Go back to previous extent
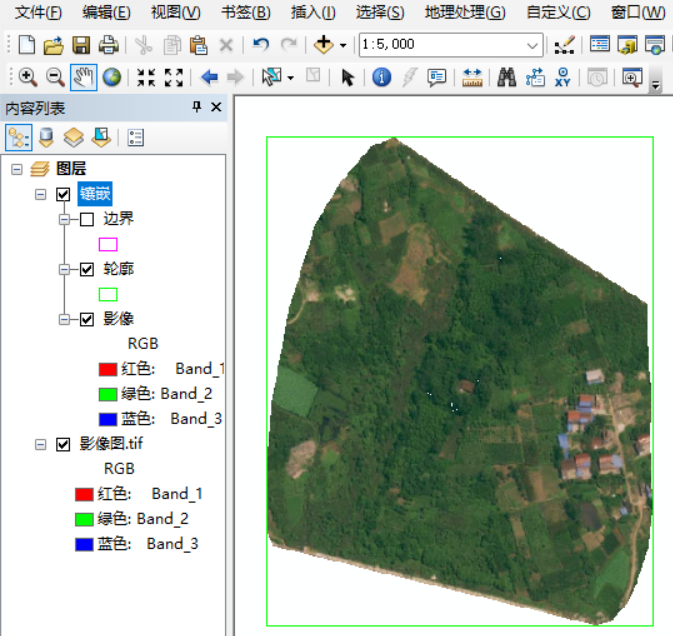 click(209, 78)
